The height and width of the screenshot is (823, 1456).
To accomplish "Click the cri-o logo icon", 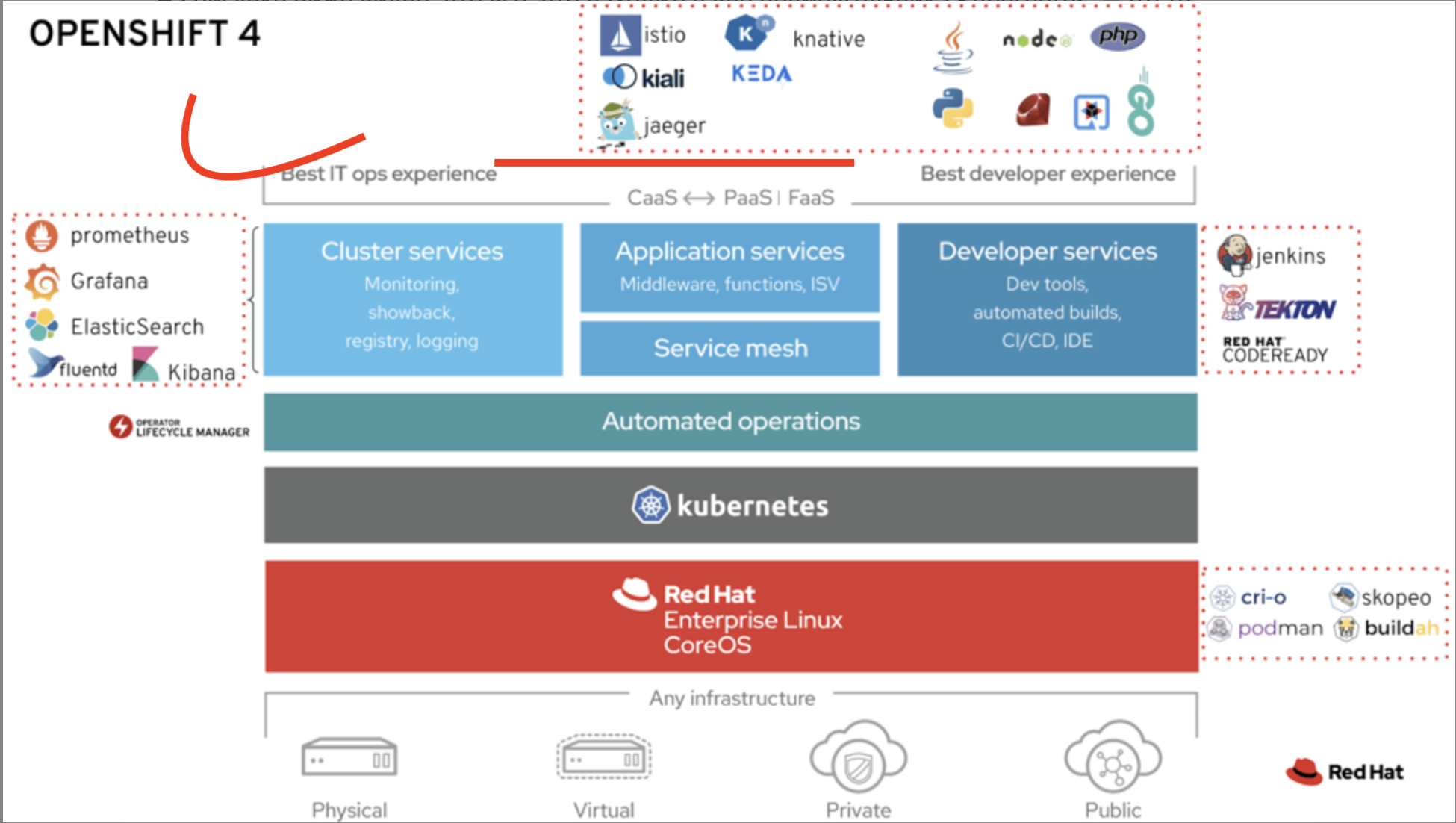I will pyautogui.click(x=1222, y=597).
